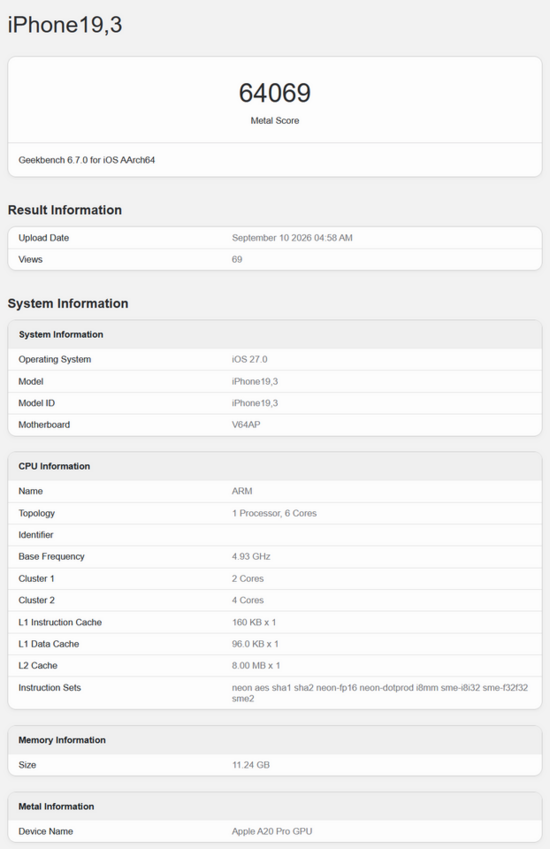Screen dimensions: 550x849
Task: Click the Base Frequency value 4.93 GHz
Action: click(251, 557)
